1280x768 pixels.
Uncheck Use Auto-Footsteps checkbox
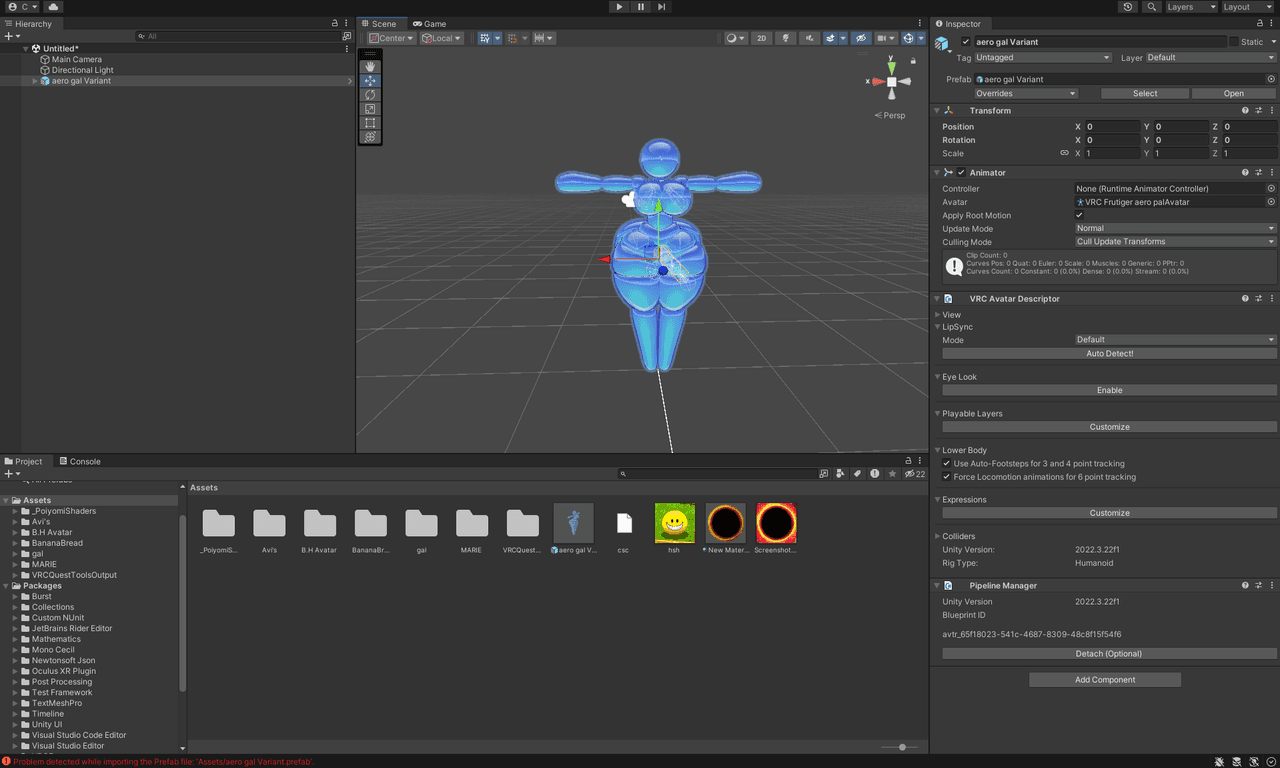pos(947,463)
